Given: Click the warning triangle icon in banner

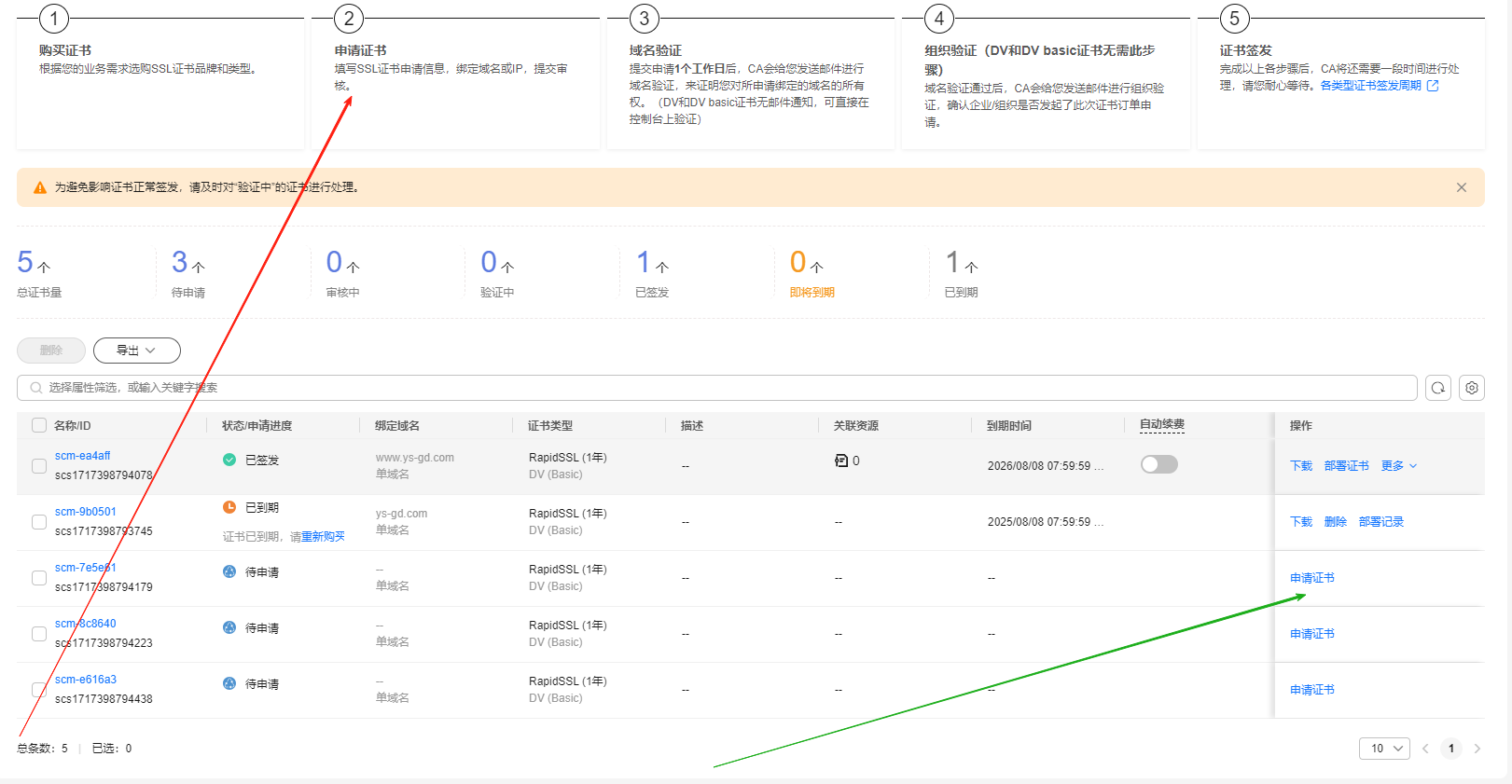Looking at the screenshot, I should [40, 187].
